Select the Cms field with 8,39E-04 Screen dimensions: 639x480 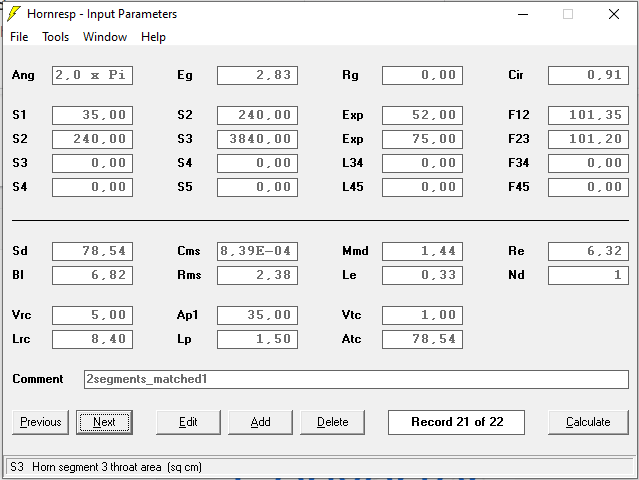tap(257, 251)
